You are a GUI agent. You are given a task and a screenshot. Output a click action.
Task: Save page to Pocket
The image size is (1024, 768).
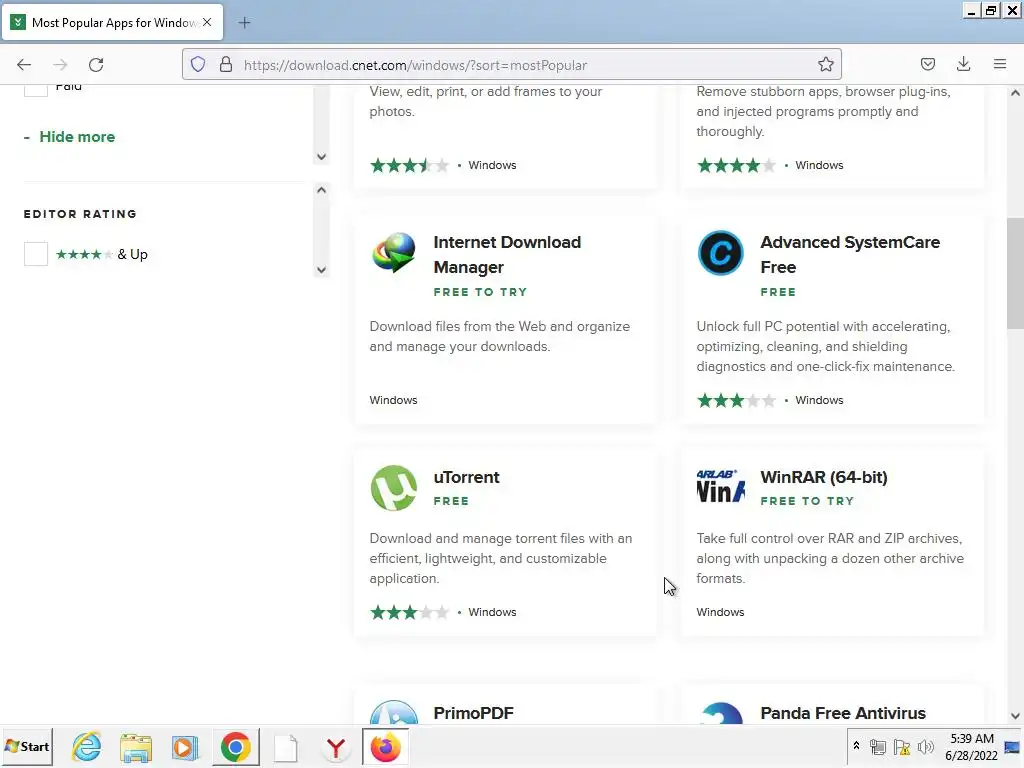pyautogui.click(x=927, y=65)
